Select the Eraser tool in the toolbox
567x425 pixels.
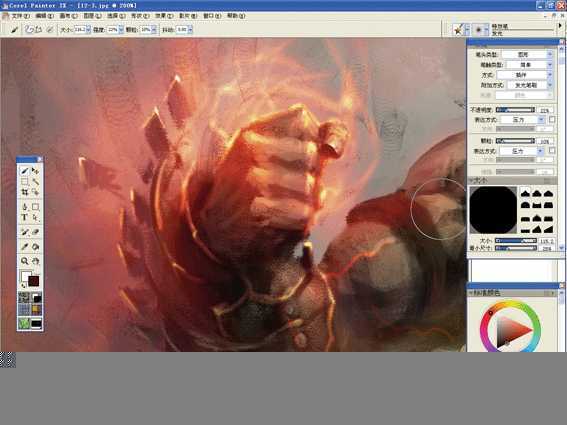(35, 232)
